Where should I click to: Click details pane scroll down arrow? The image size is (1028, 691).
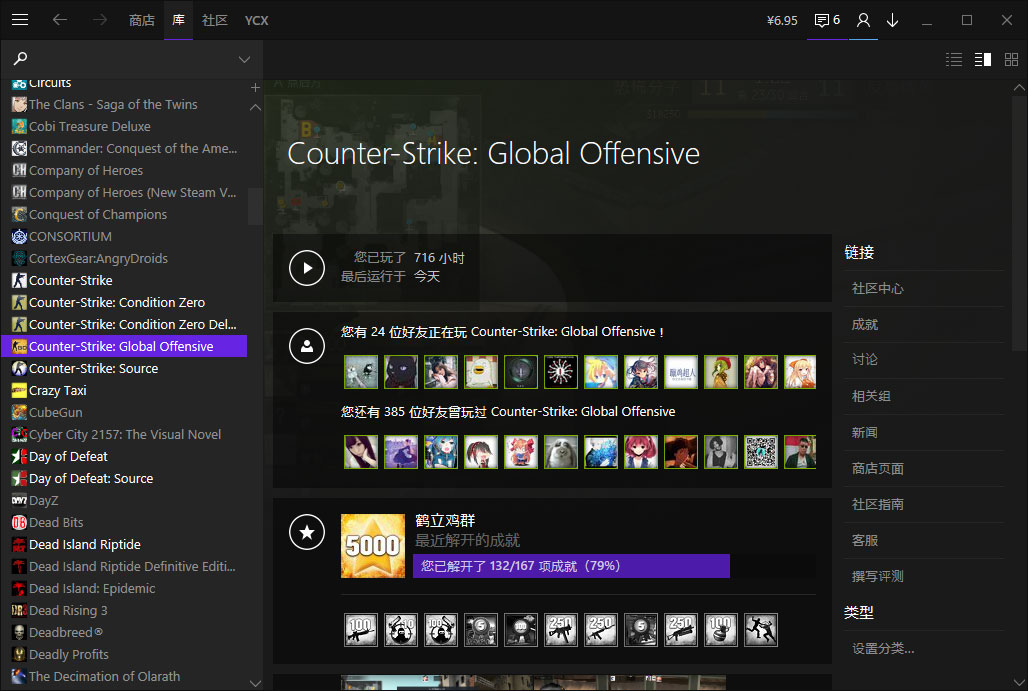pos(1019,683)
